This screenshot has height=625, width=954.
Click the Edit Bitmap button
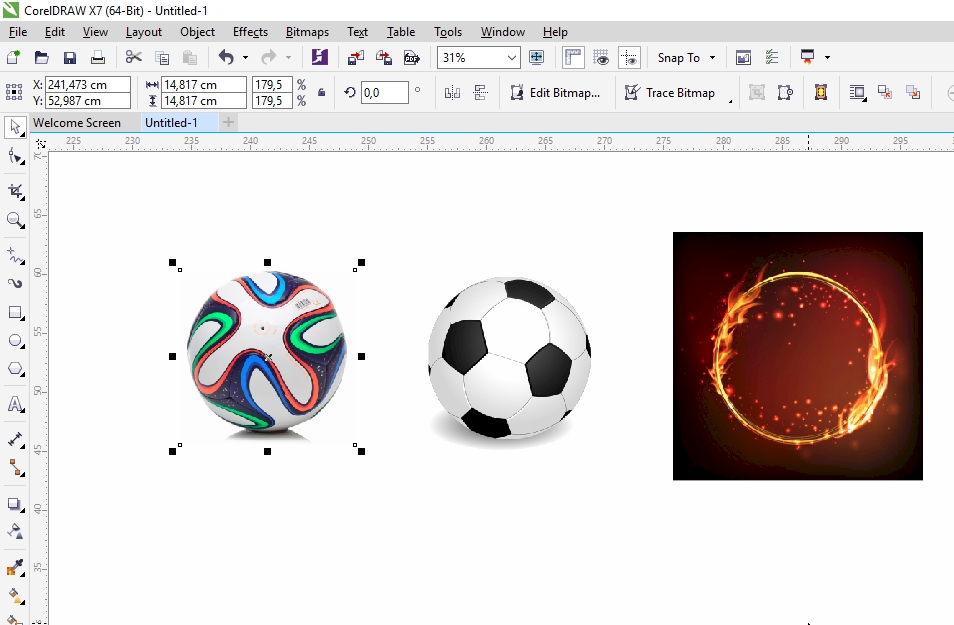point(556,92)
